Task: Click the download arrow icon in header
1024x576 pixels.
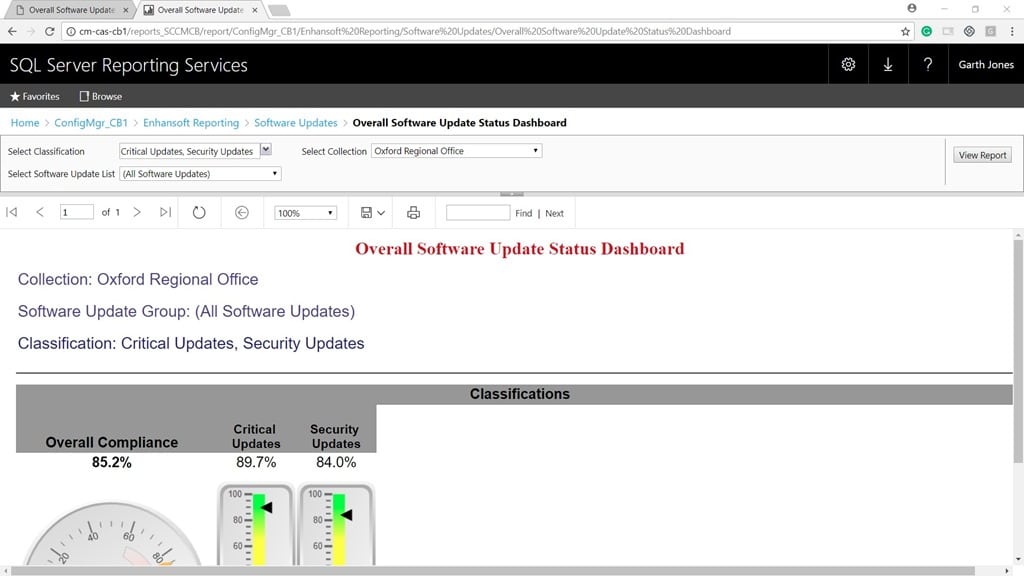Action: 888,65
